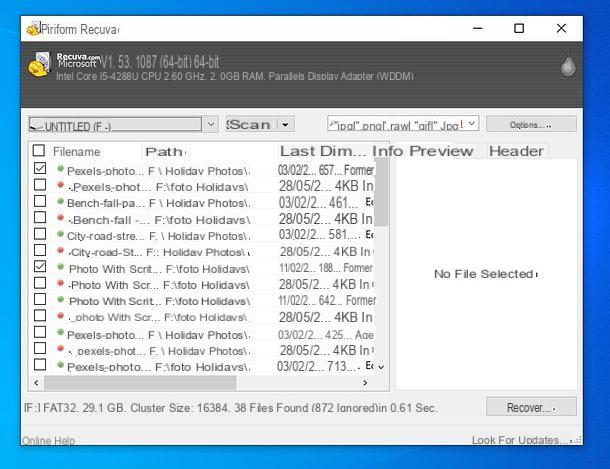Switch to the Info tab
Image resolution: width=610 pixels, height=469 pixels.
388,151
